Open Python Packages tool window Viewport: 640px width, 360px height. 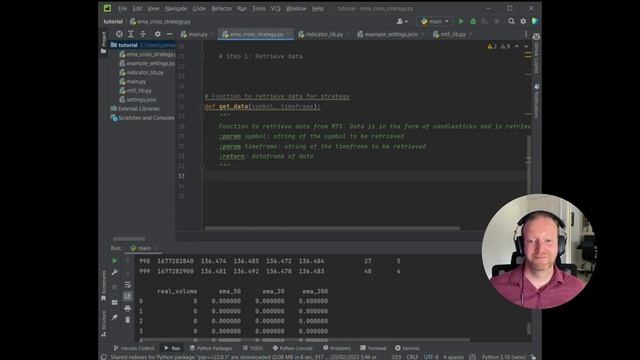(x=211, y=348)
